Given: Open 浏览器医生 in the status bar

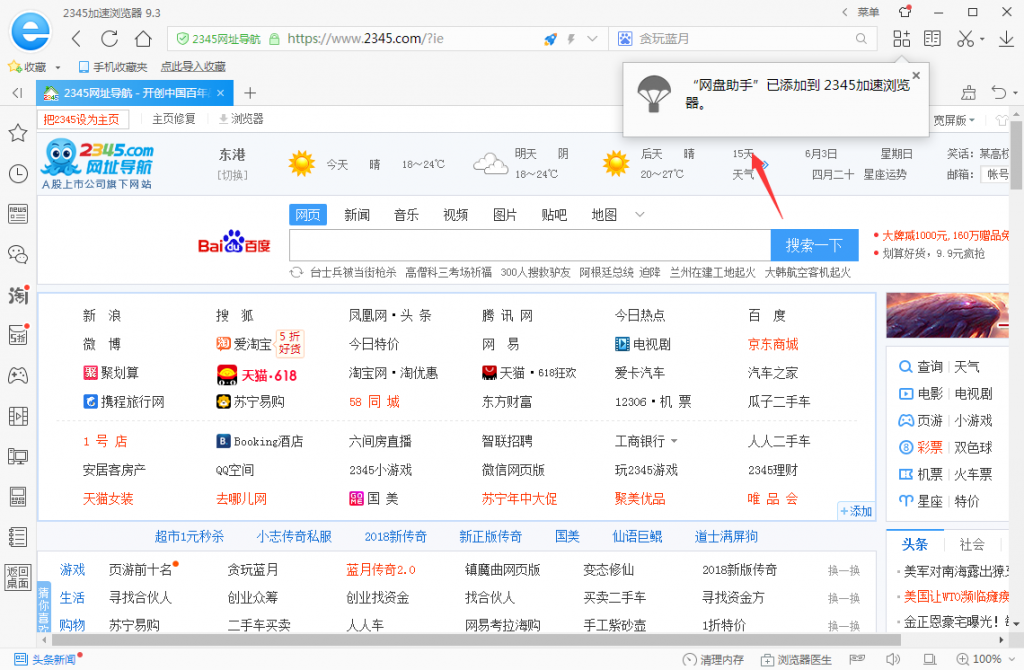Looking at the screenshot, I should tap(796, 660).
